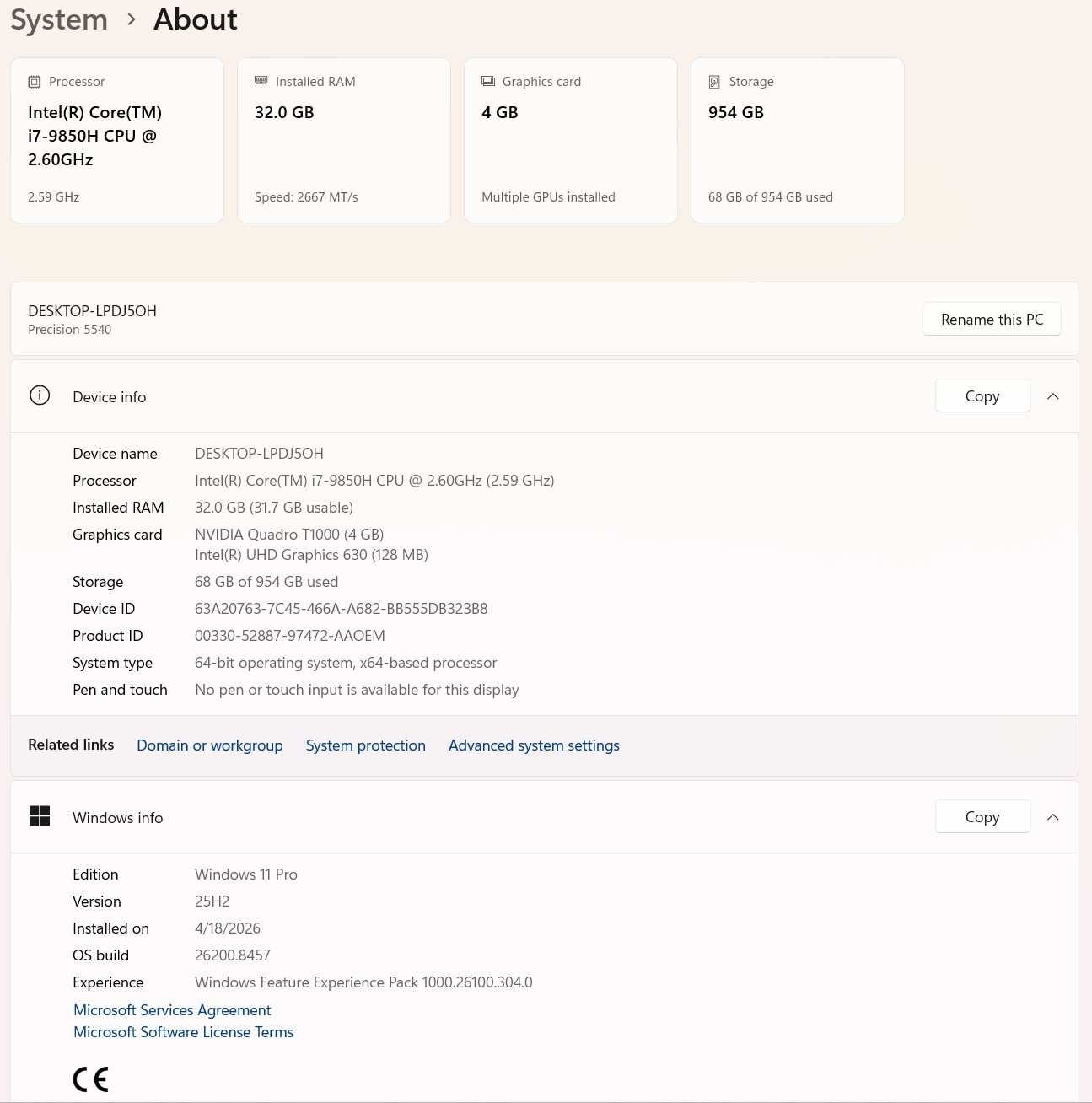Click the Installed RAM memory icon

[x=261, y=81]
